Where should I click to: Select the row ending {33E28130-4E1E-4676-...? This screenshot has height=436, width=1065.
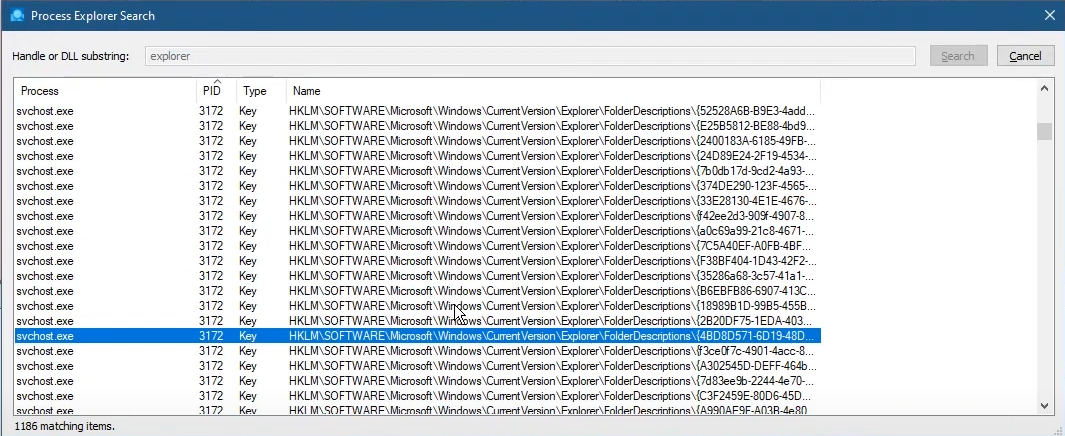point(418,200)
